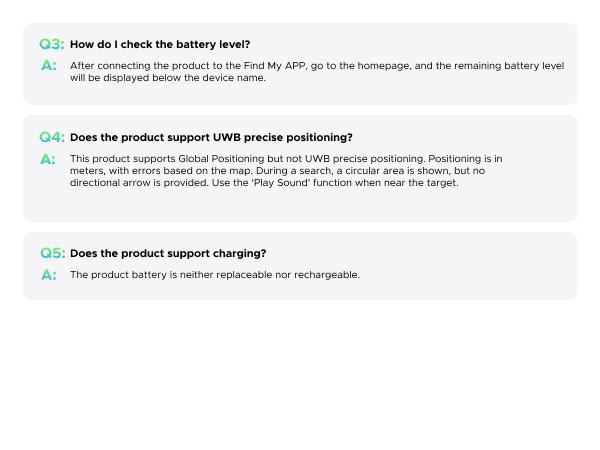
Task: Select the 'neither replaceable nor rechargeable' answer text
Action: (269, 275)
